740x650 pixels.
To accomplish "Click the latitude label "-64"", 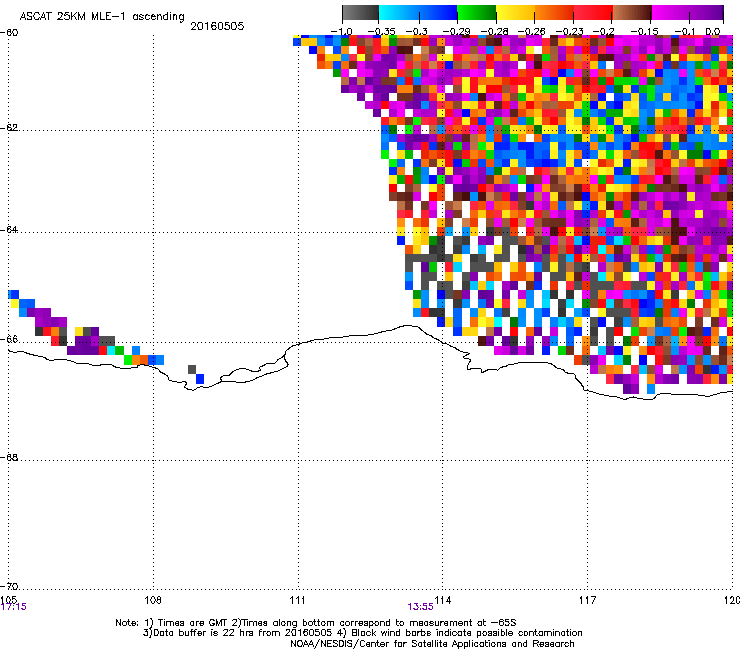I will tap(9, 230).
